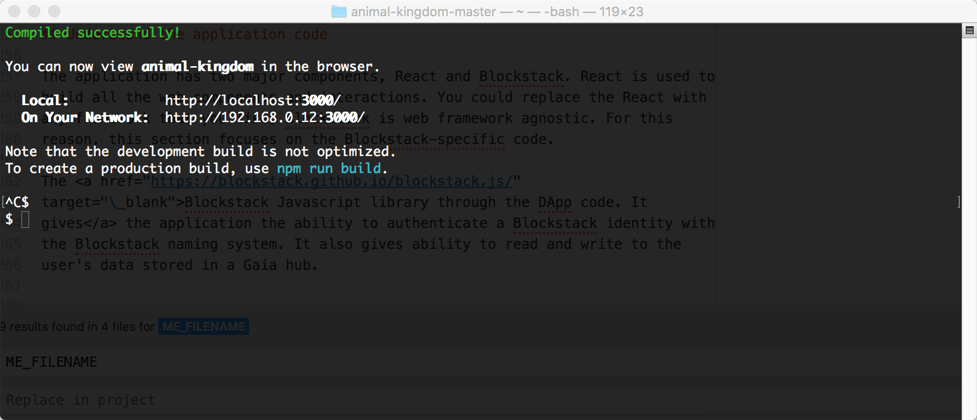This screenshot has width=977, height=420.
Task: Click the '9 results found in 4 files' text
Action: [x=76, y=326]
